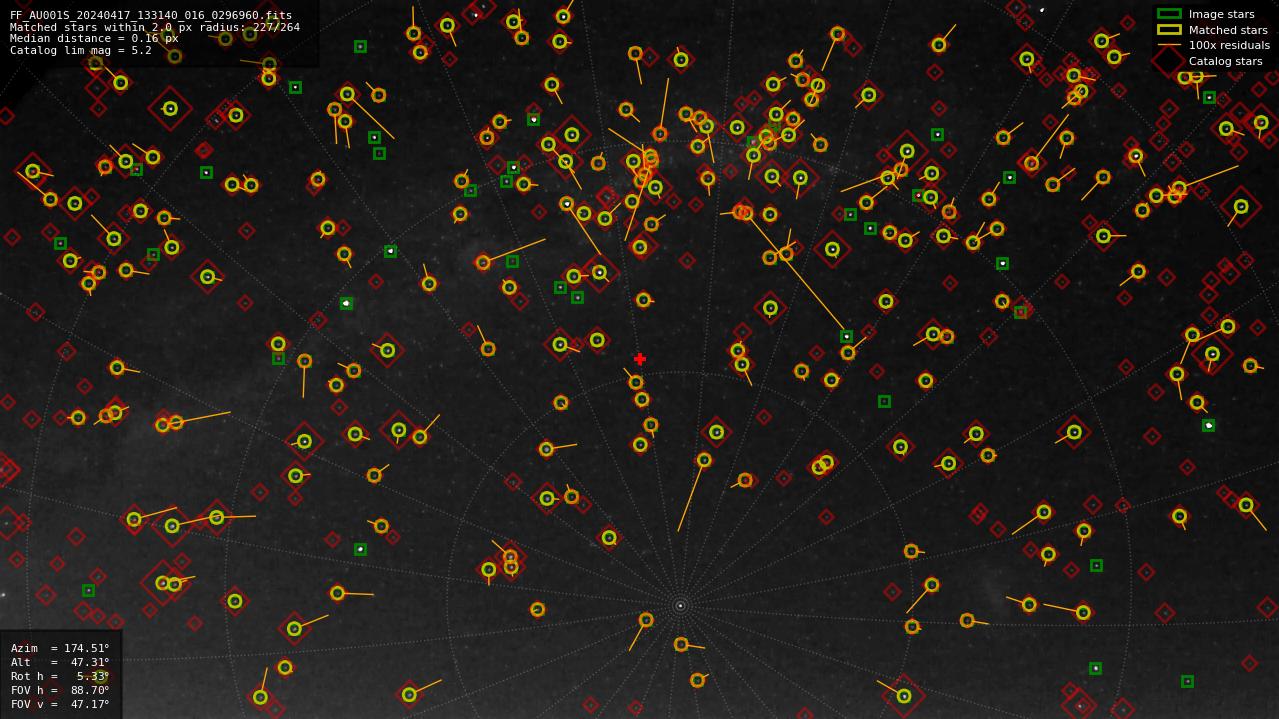
Task: Click the 'Rot h = 5.33°' value
Action: [x=60, y=676]
